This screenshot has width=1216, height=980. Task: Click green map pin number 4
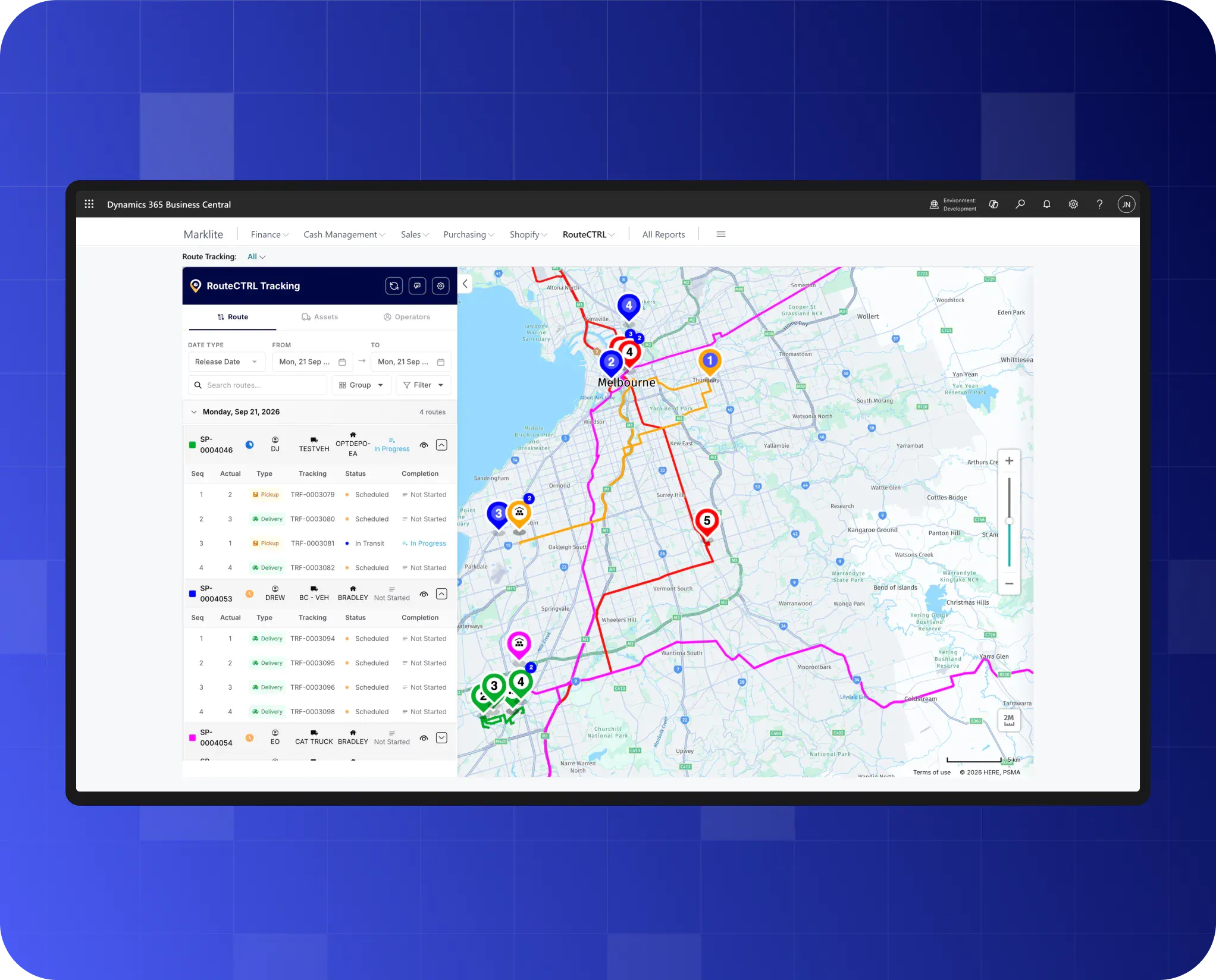[x=521, y=683]
